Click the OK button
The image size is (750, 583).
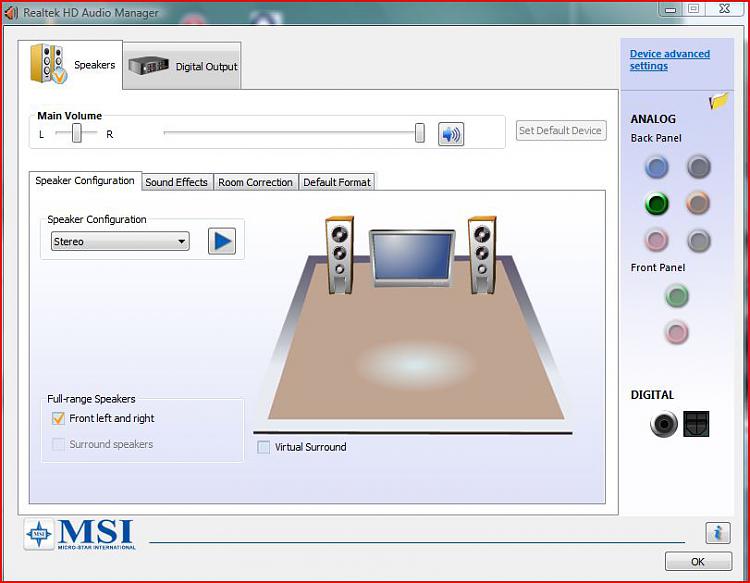tap(698, 561)
